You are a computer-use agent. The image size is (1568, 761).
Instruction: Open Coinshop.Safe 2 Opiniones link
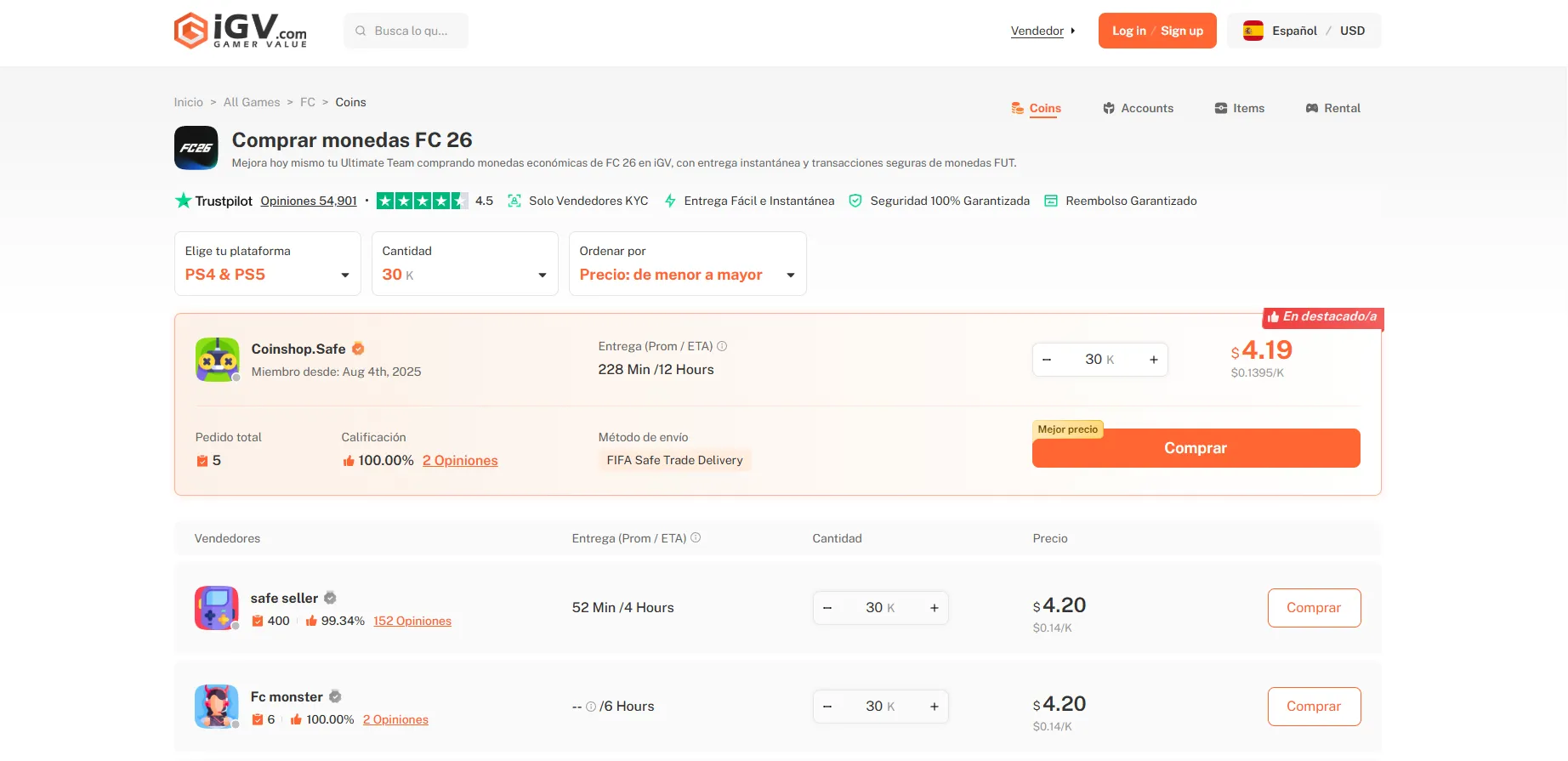click(460, 460)
